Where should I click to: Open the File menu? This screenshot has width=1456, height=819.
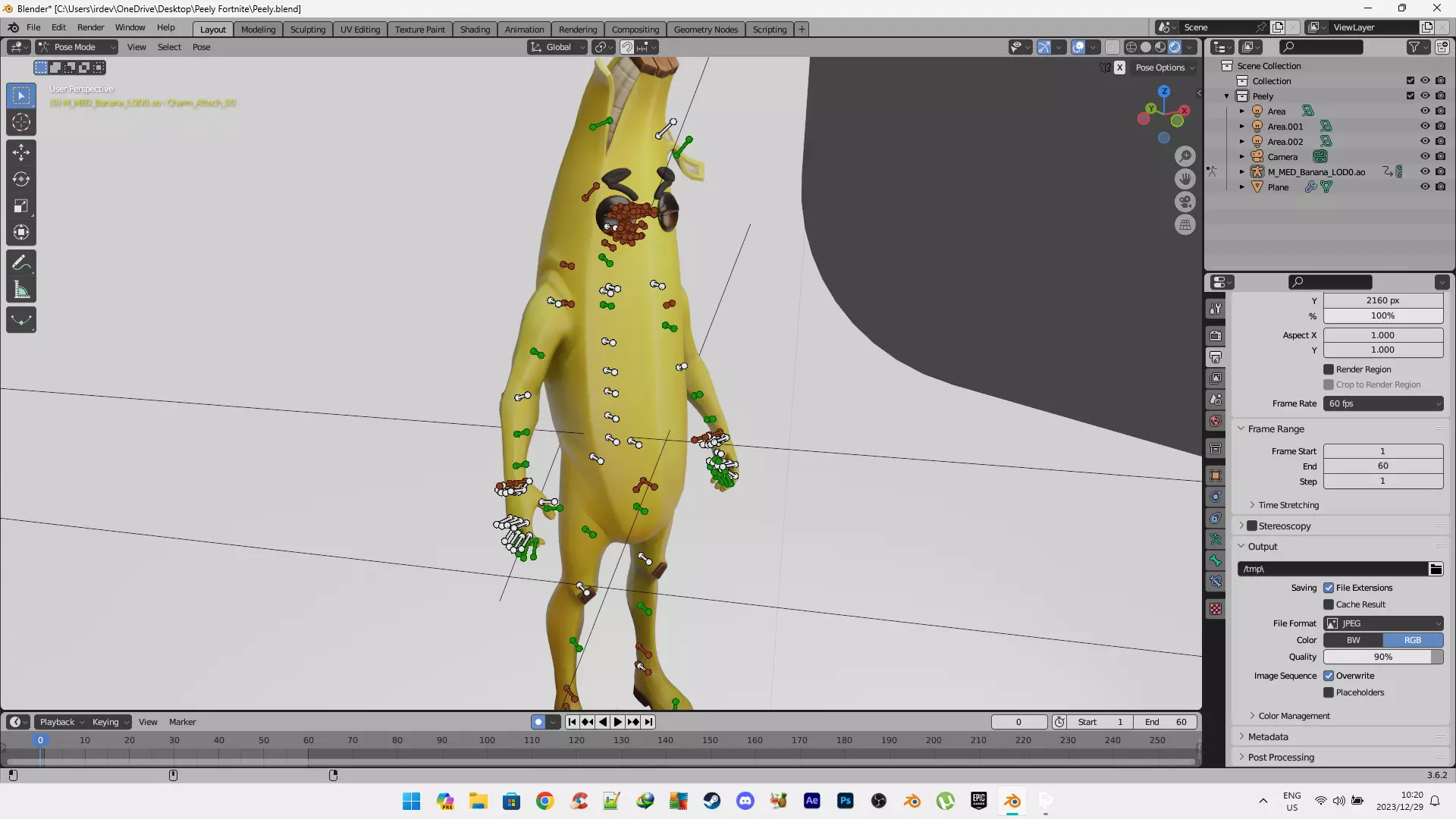(33, 27)
